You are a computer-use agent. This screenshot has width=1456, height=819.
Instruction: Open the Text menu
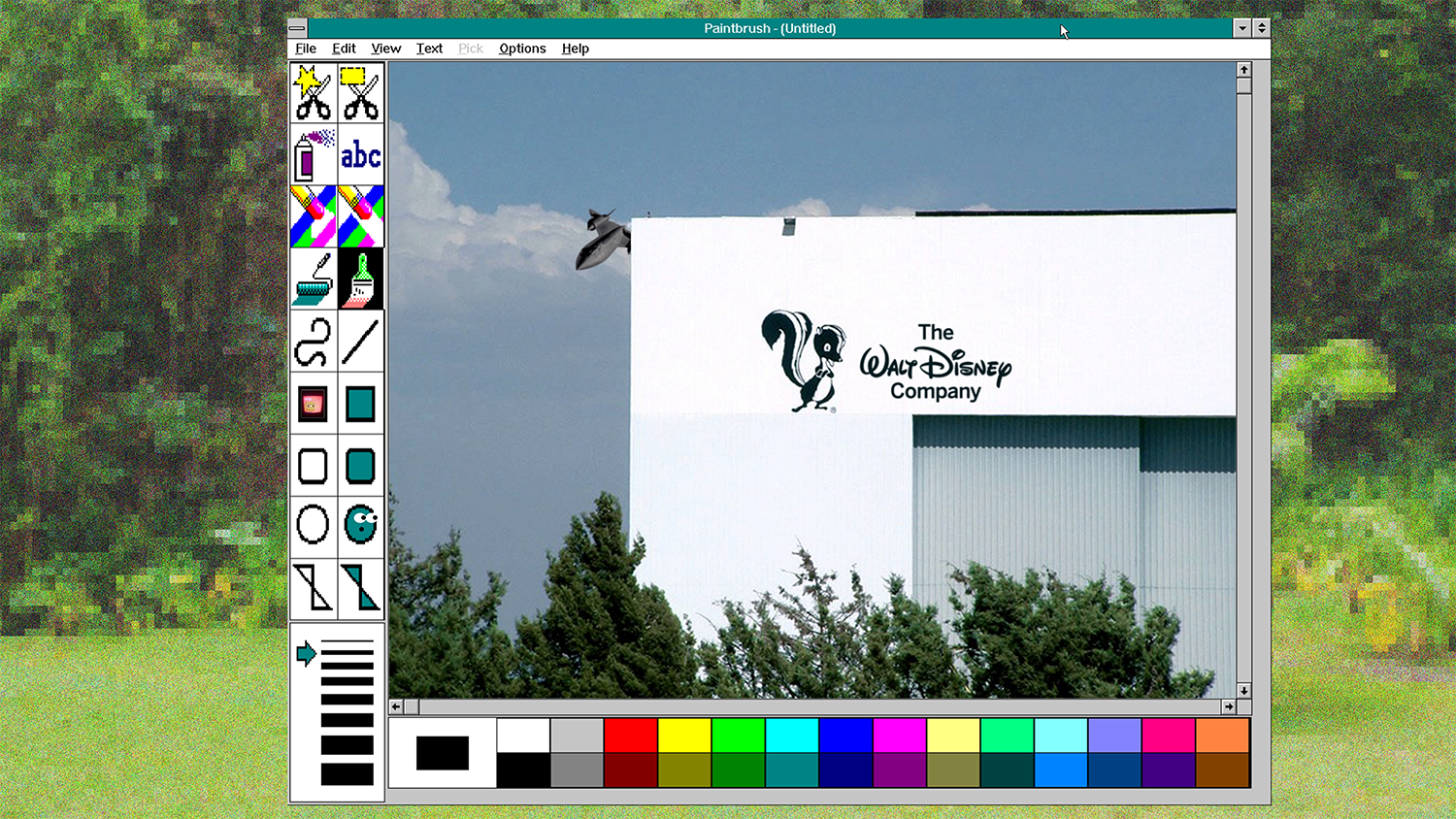[x=429, y=49]
